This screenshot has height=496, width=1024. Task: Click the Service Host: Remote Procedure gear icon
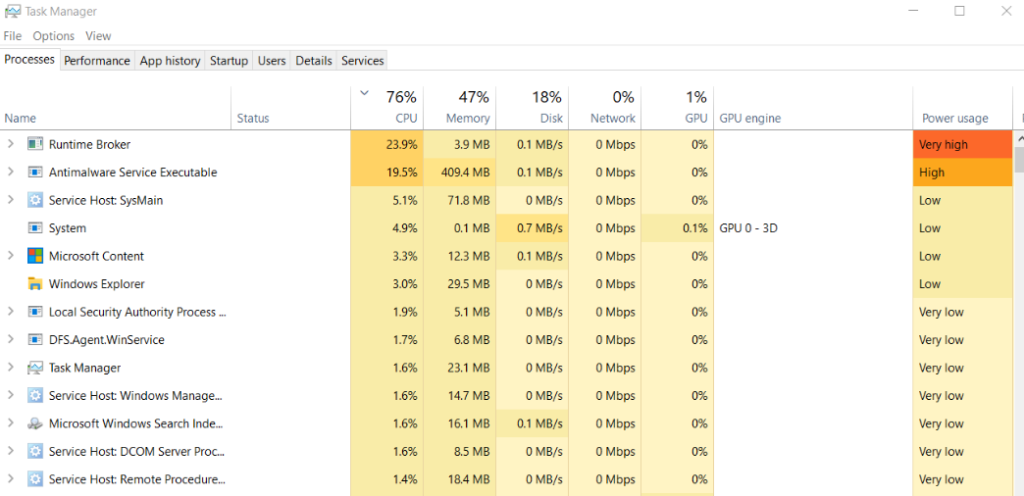pyautogui.click(x=35, y=480)
